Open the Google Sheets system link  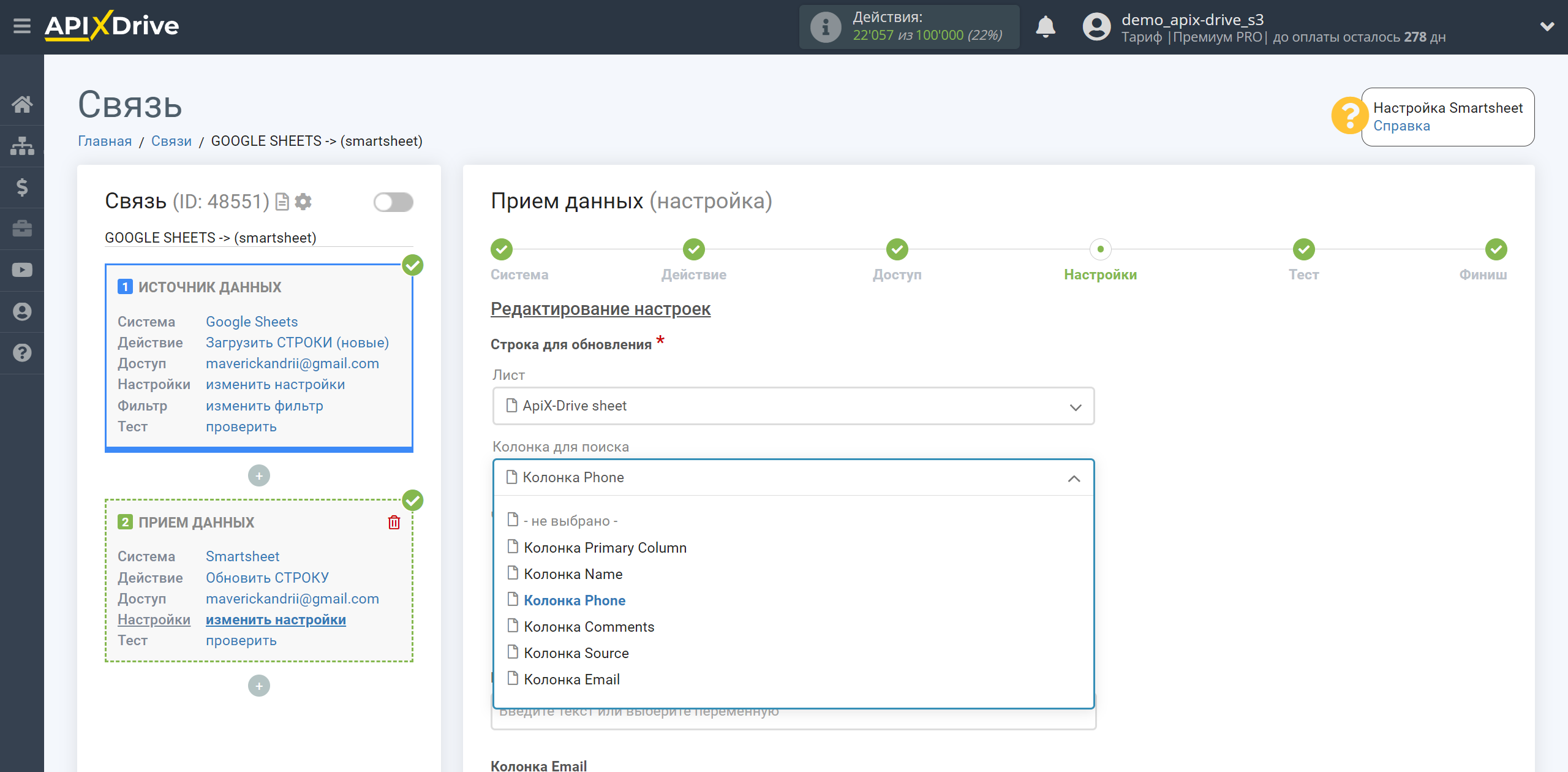click(x=252, y=322)
